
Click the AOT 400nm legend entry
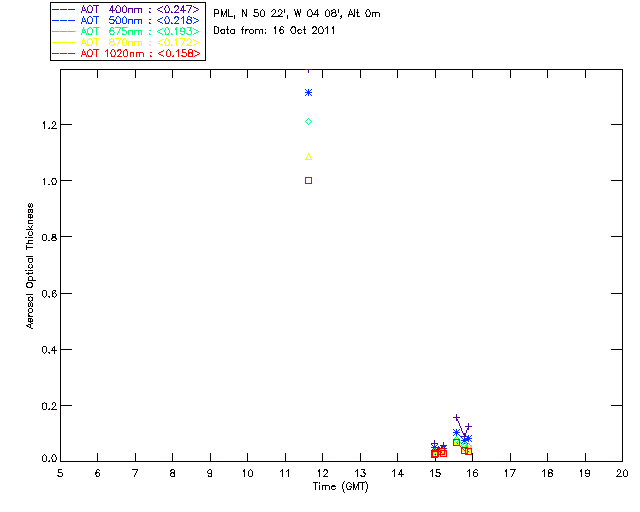(x=126, y=9)
